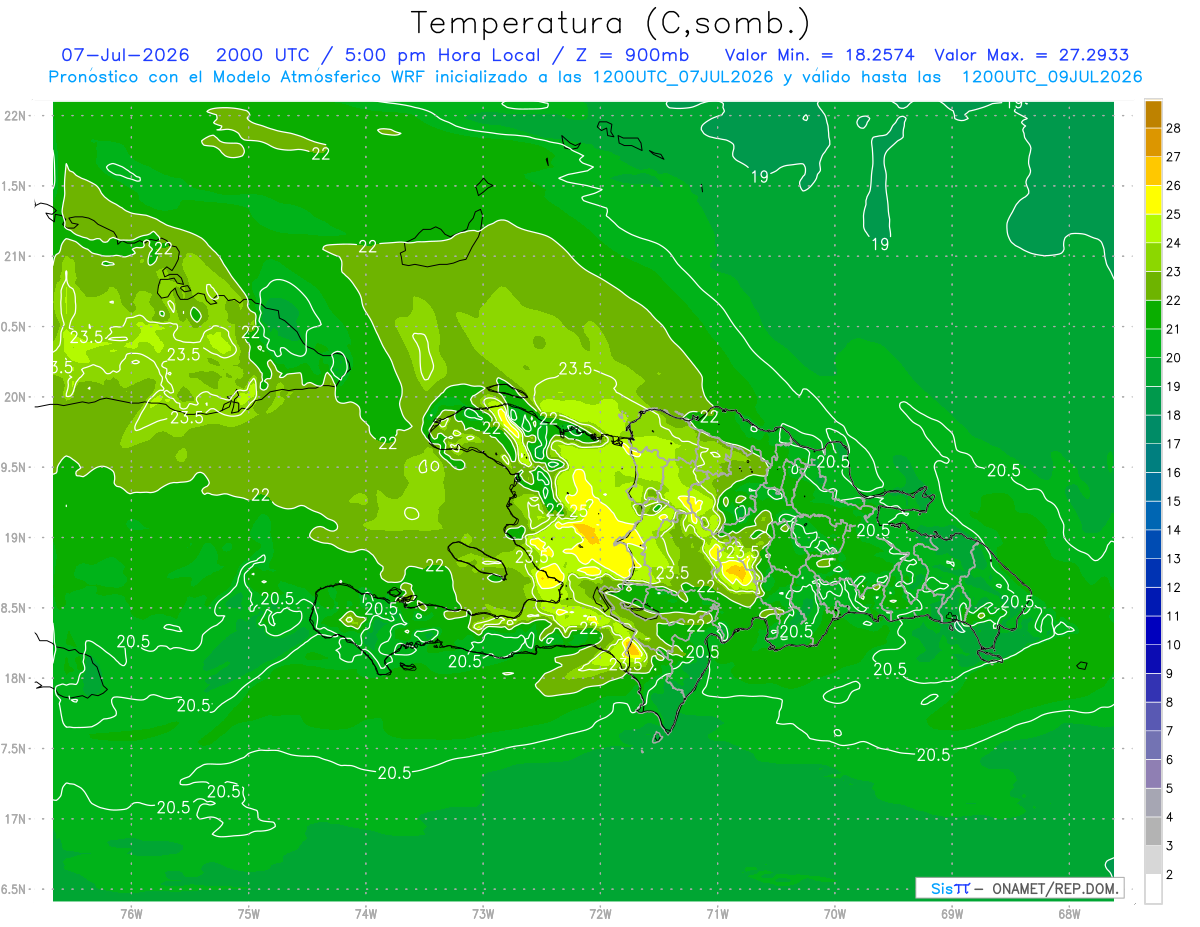Click the '73W' longitude axis label
The image size is (1200, 927).
[x=483, y=913]
